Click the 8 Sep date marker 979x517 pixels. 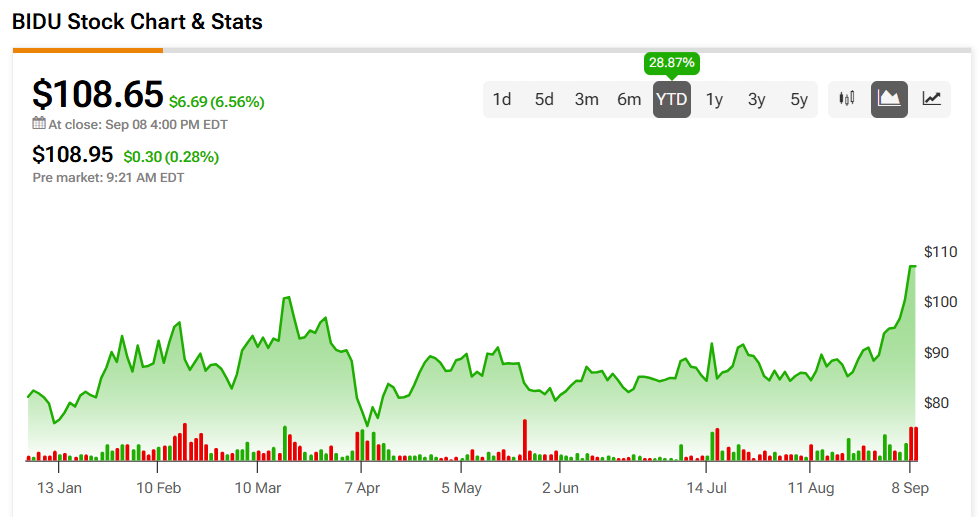[x=910, y=488]
